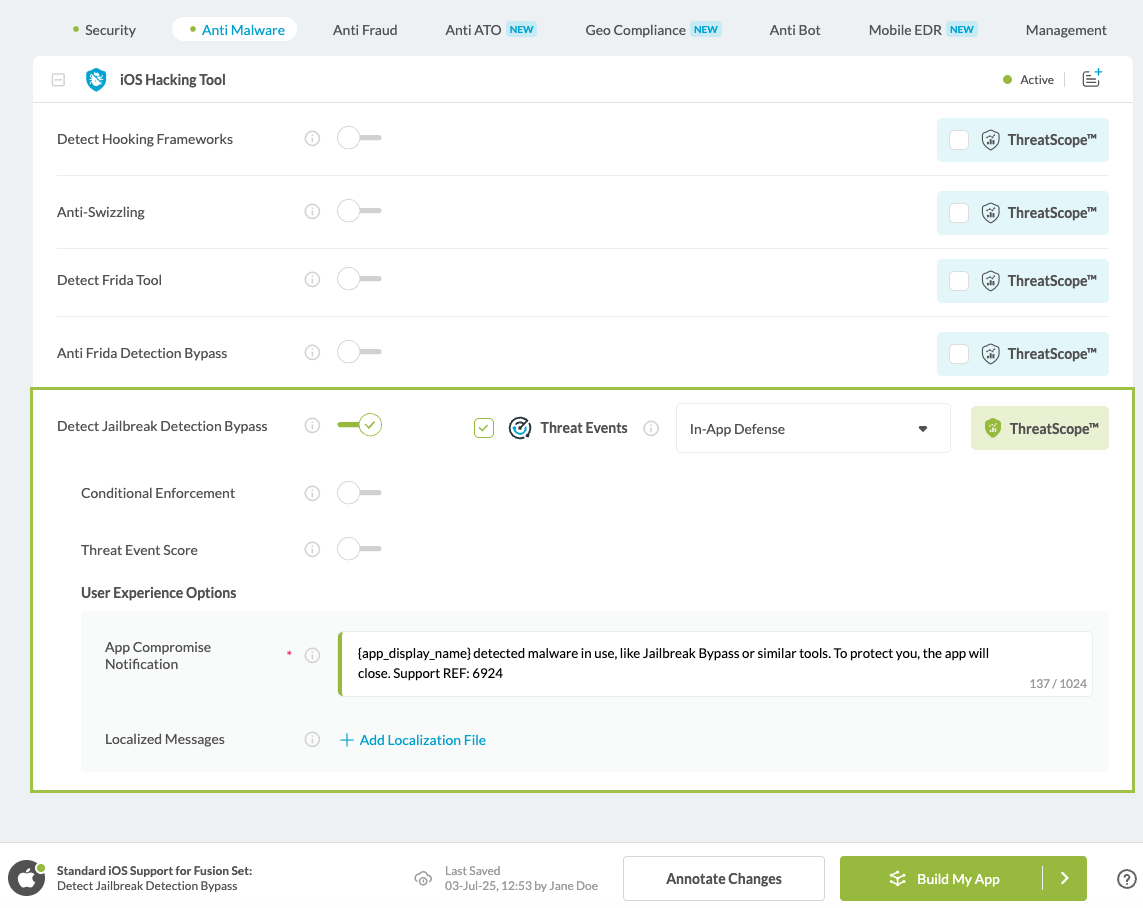Click info icon next to Detect Hooking Frameworks
The image size is (1143, 908).
tap(312, 139)
